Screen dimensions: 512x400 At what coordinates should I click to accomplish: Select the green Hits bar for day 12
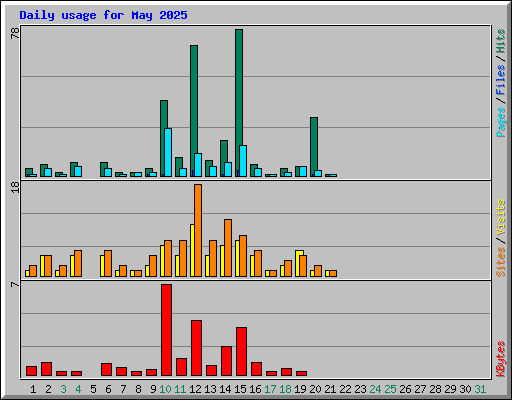point(194,111)
